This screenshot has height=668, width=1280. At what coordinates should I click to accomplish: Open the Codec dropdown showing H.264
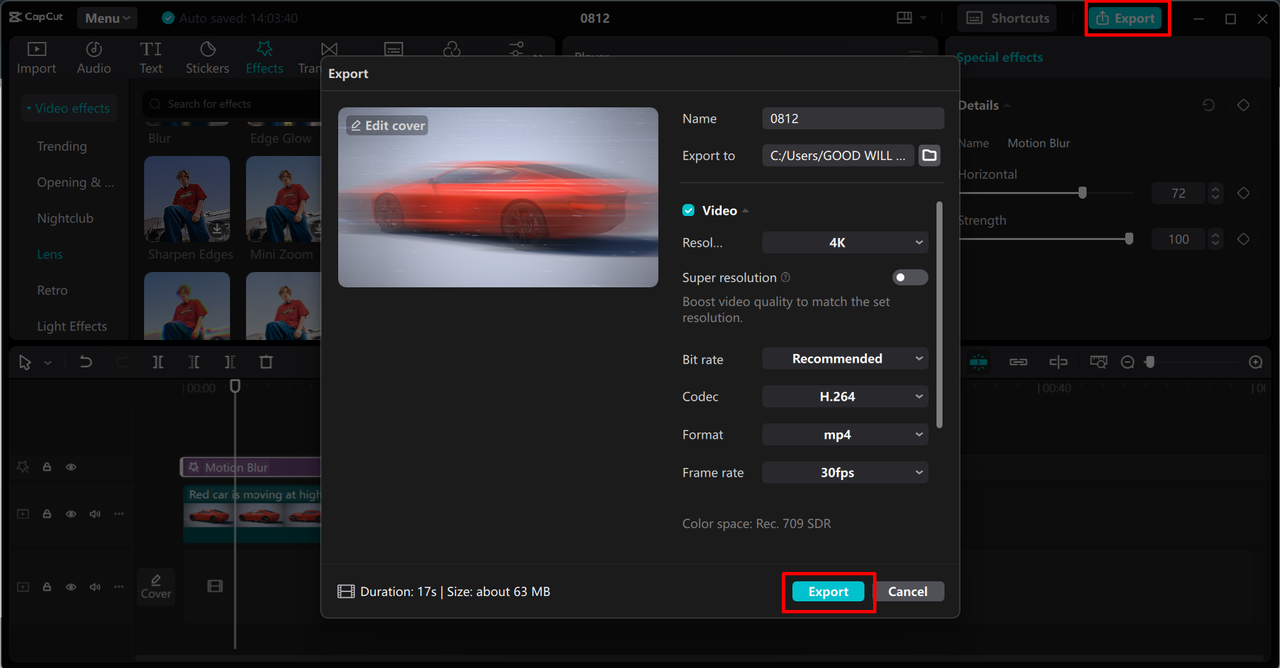[845, 396]
